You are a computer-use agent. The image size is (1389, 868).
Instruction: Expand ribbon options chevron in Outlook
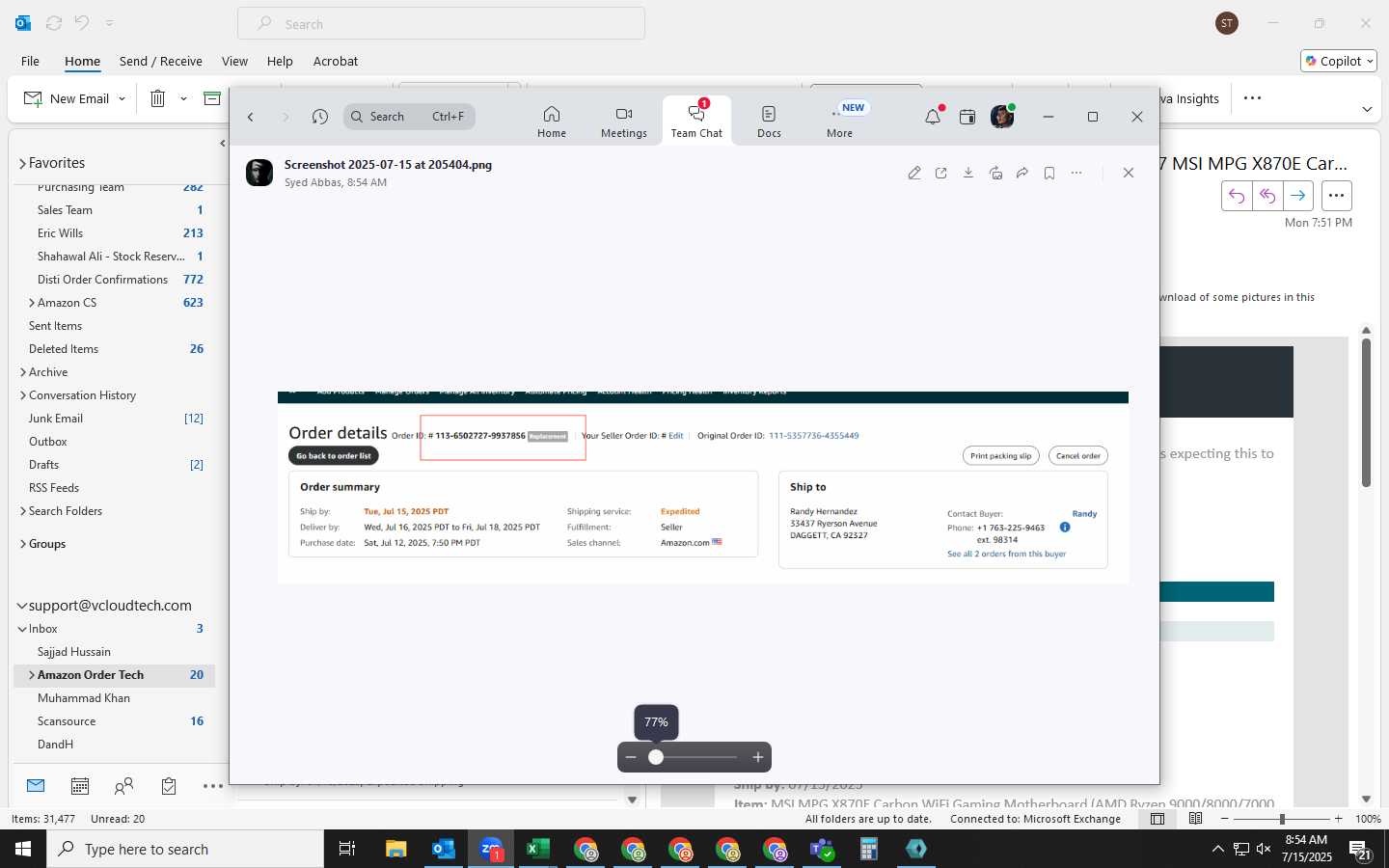(1367, 109)
